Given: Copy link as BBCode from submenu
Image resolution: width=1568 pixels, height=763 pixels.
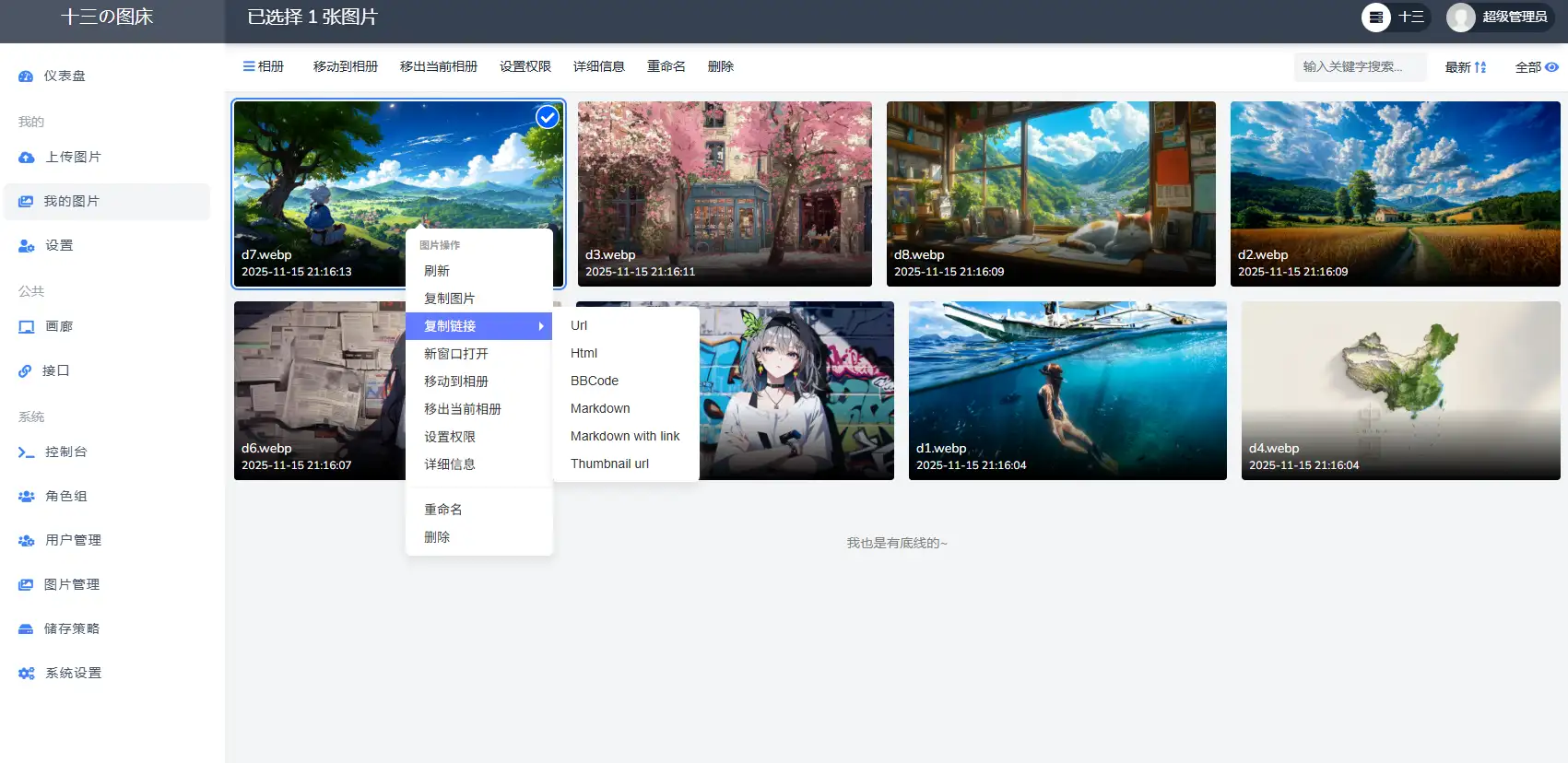Looking at the screenshot, I should point(626,381).
